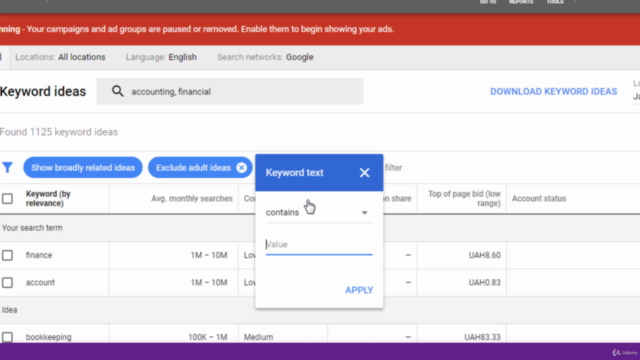
Task: Change Language: English setting
Action: click(x=161, y=57)
